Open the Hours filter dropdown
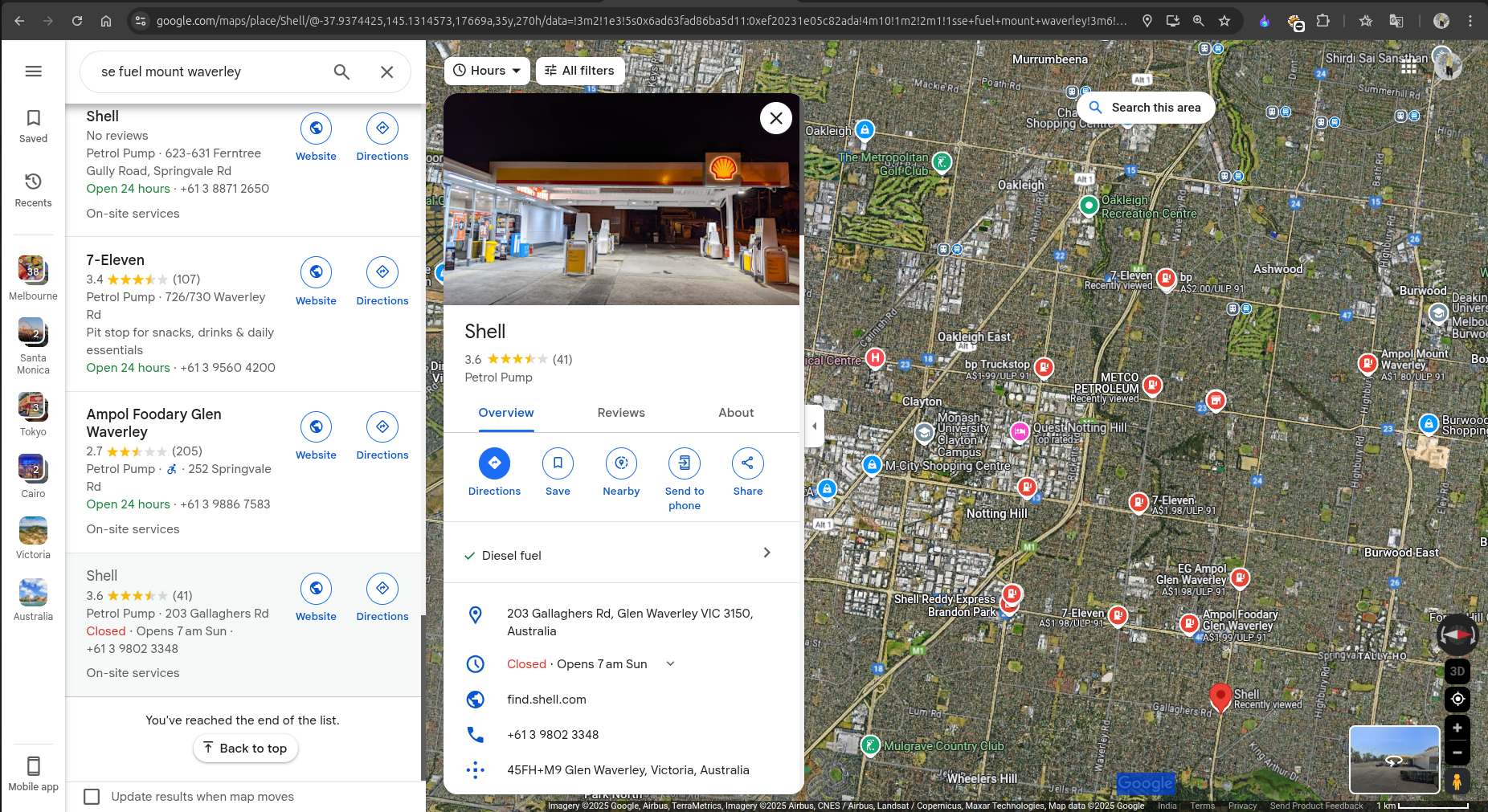Screen dimensions: 1488x812 pos(487,71)
